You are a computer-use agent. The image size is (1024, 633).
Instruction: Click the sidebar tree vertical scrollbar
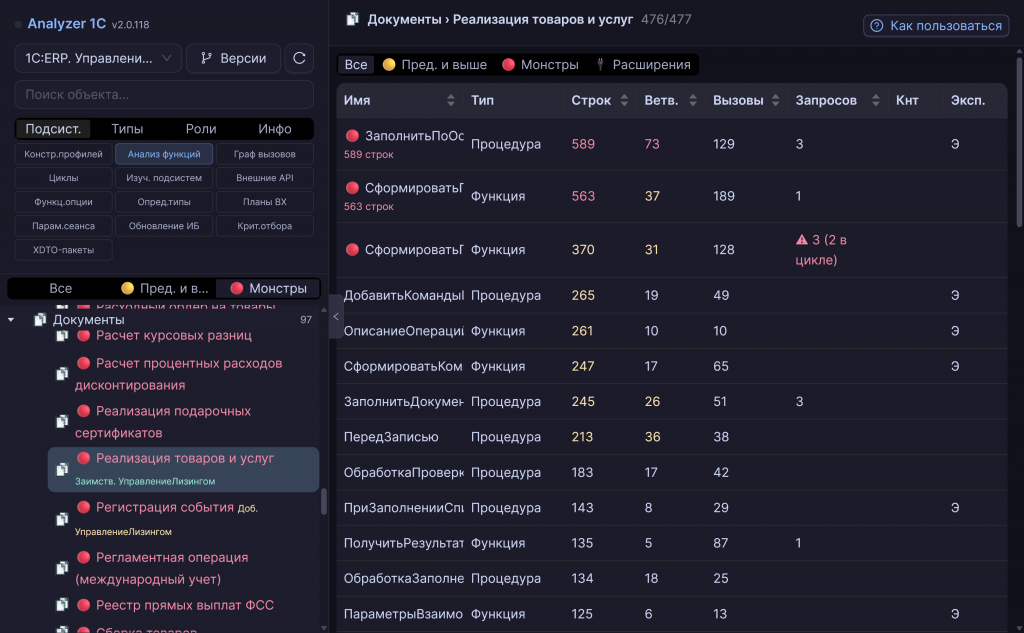(x=324, y=502)
